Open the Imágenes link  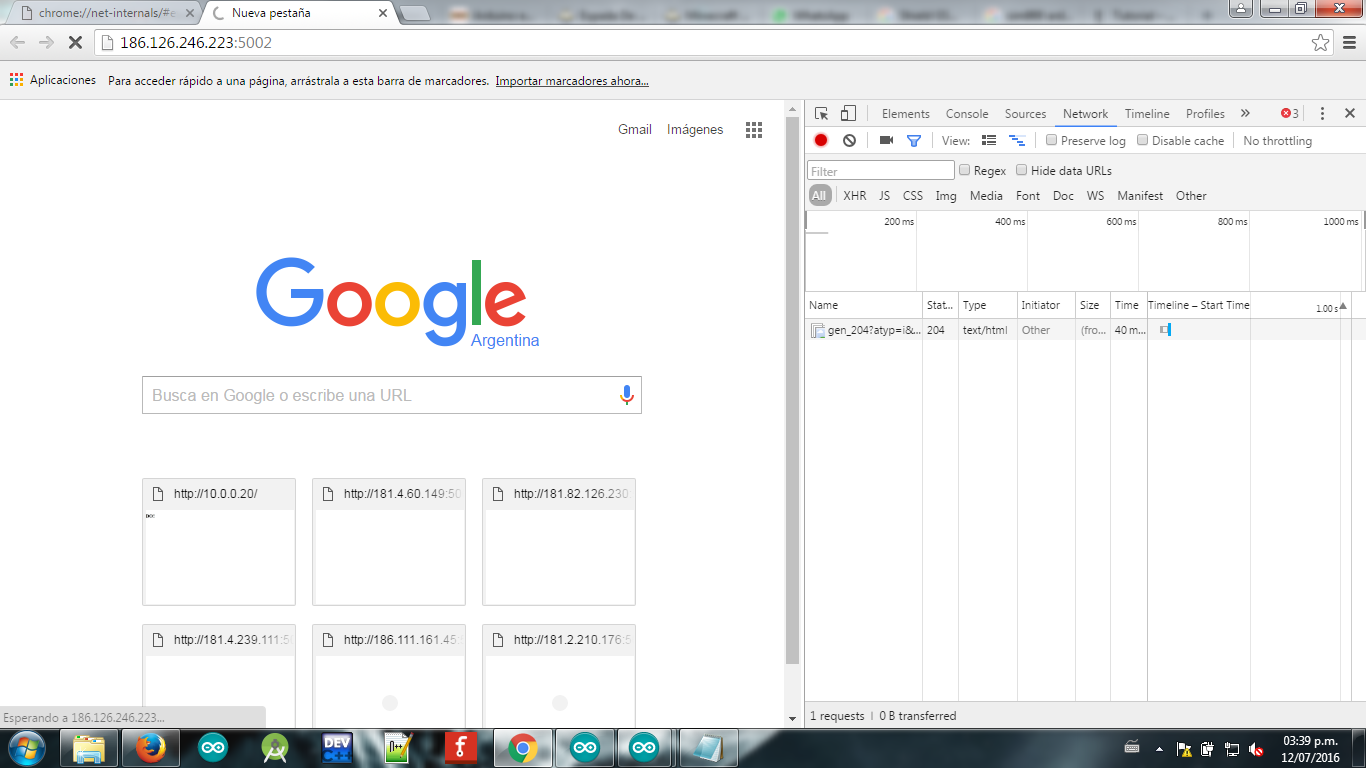click(695, 129)
